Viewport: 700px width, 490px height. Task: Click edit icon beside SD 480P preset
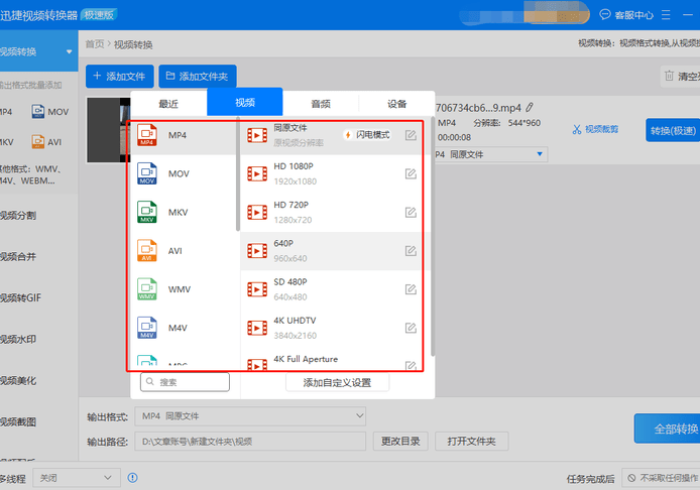(411, 289)
